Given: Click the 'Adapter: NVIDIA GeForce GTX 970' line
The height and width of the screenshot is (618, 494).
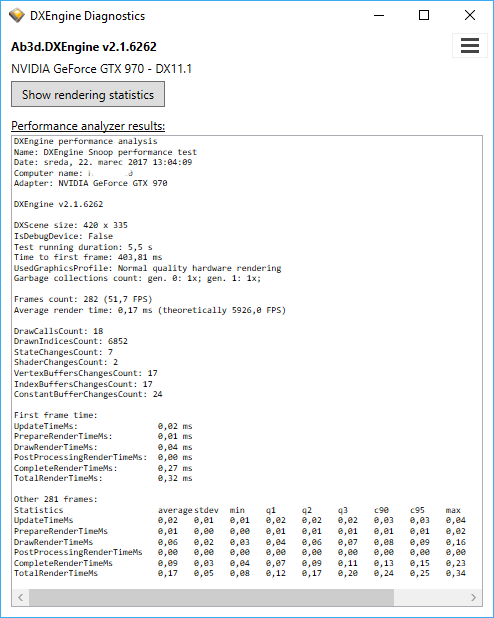Looking at the screenshot, I should click(x=91, y=183).
